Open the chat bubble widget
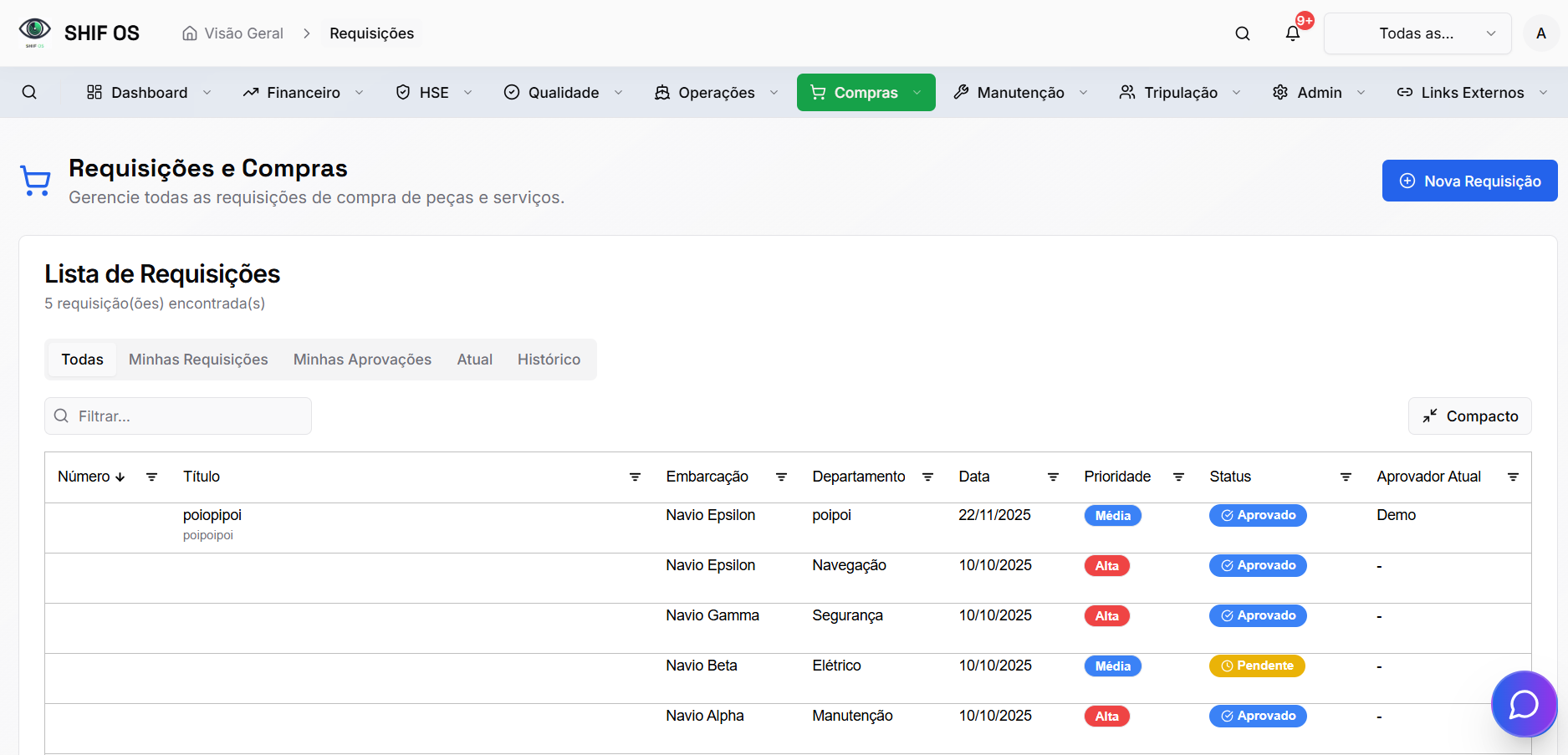The image size is (1568, 755). [1523, 704]
